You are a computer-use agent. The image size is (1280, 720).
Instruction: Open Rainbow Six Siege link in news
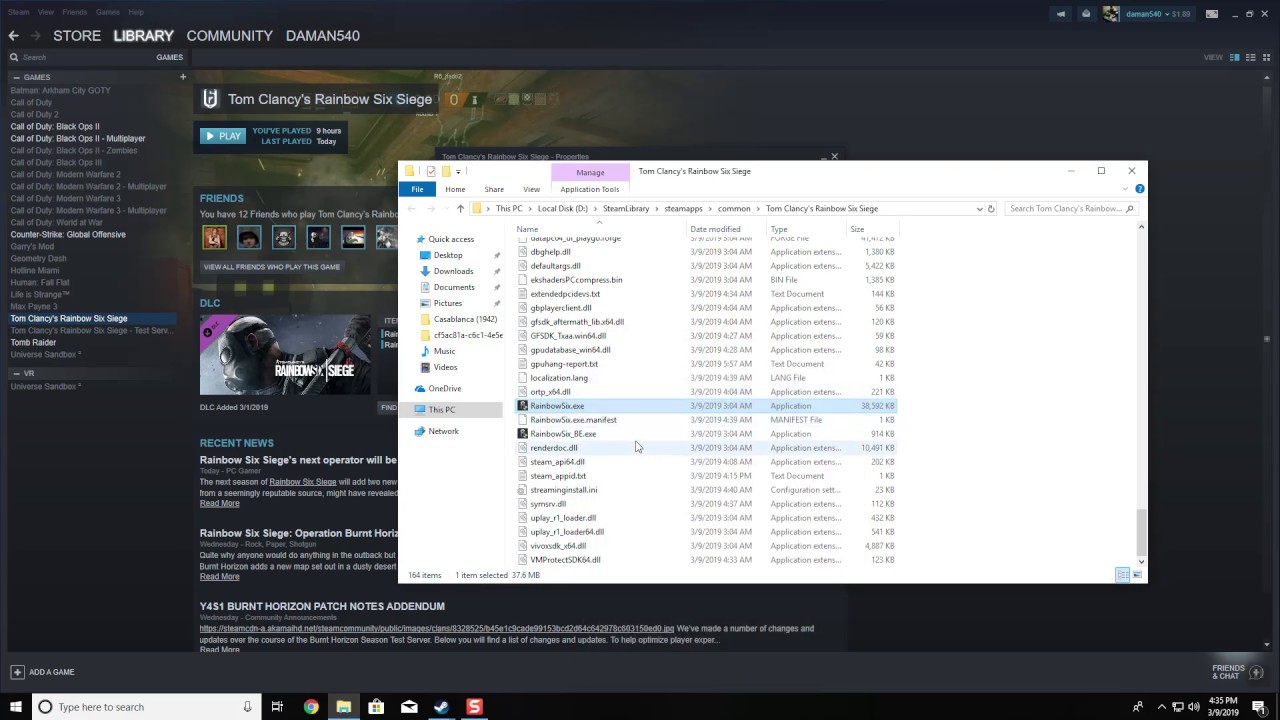coord(303,482)
